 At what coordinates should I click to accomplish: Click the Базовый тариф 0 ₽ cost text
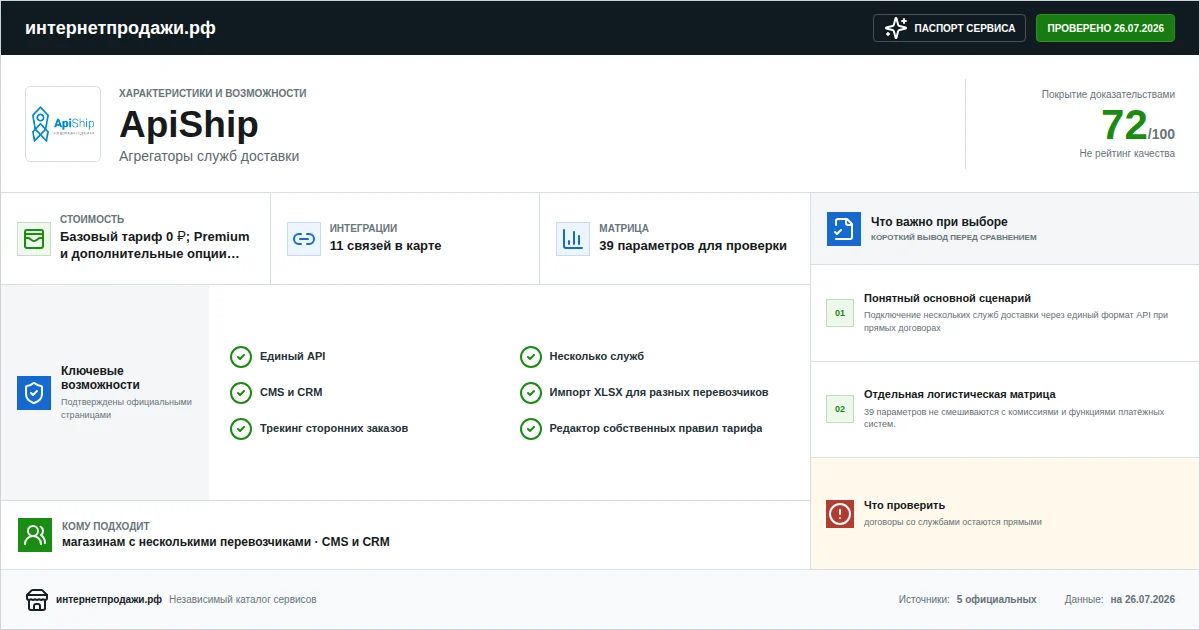coord(155,245)
